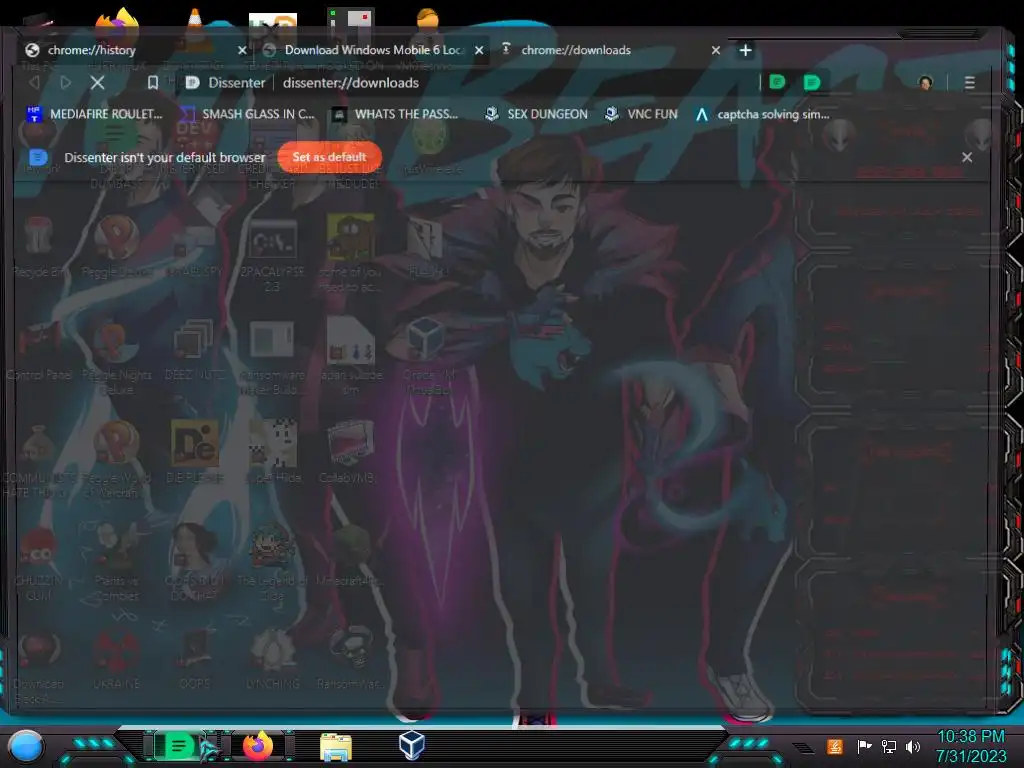Open the network tray icon
The width and height of the screenshot is (1024, 768).
click(888, 746)
